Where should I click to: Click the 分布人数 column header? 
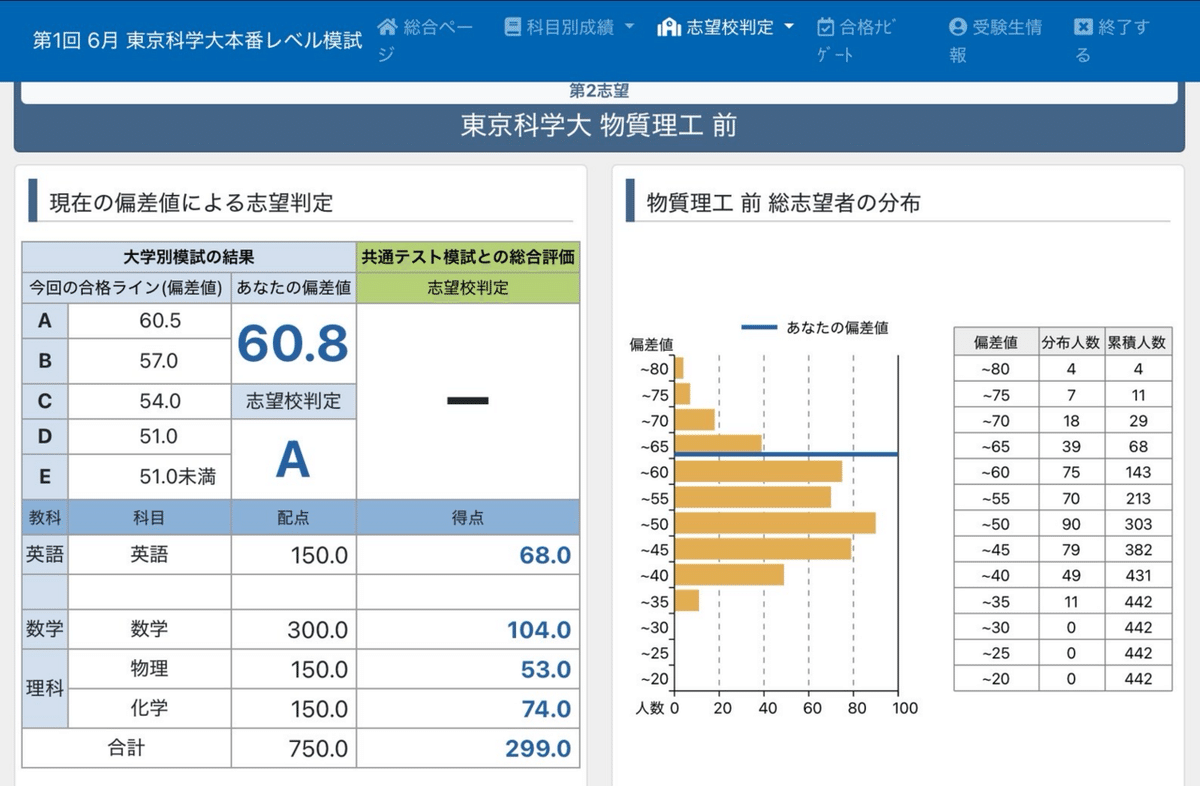coord(1071,342)
